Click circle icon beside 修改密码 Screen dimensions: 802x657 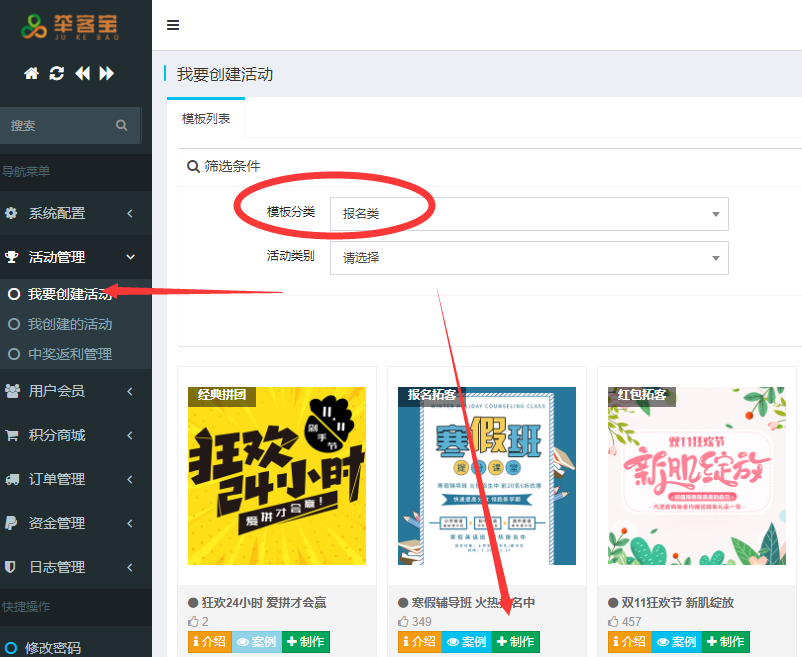(11, 648)
